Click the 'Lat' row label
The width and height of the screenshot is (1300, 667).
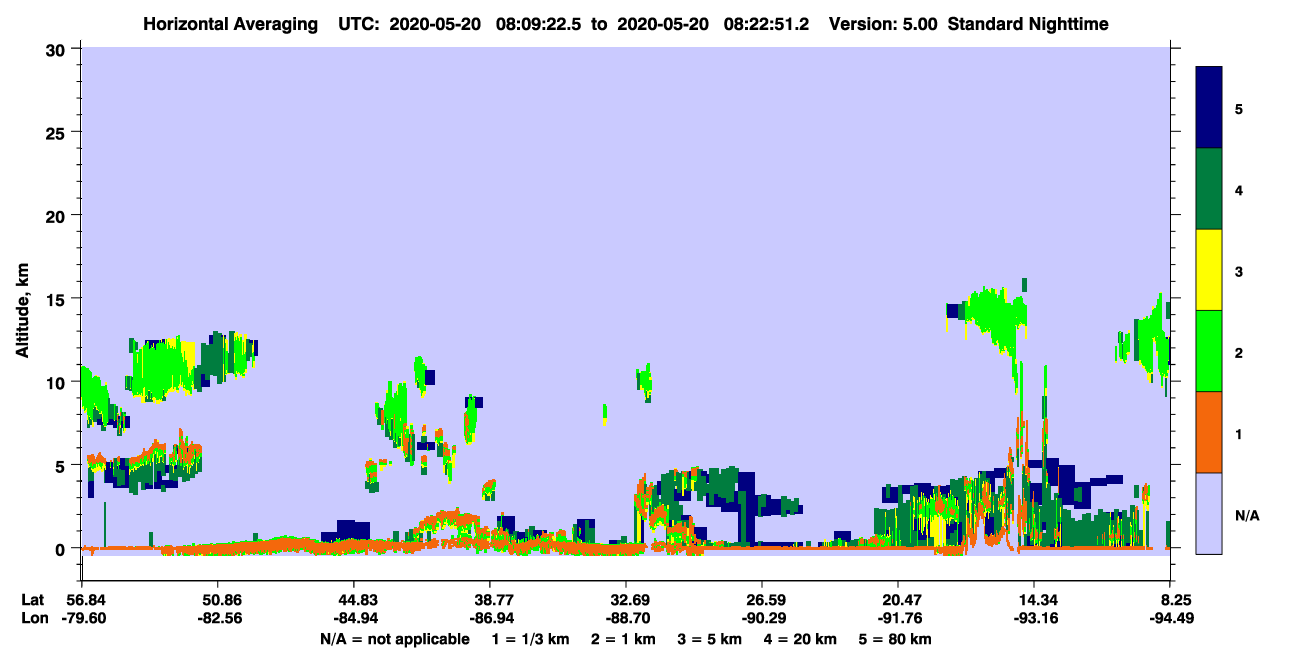click(x=32, y=600)
